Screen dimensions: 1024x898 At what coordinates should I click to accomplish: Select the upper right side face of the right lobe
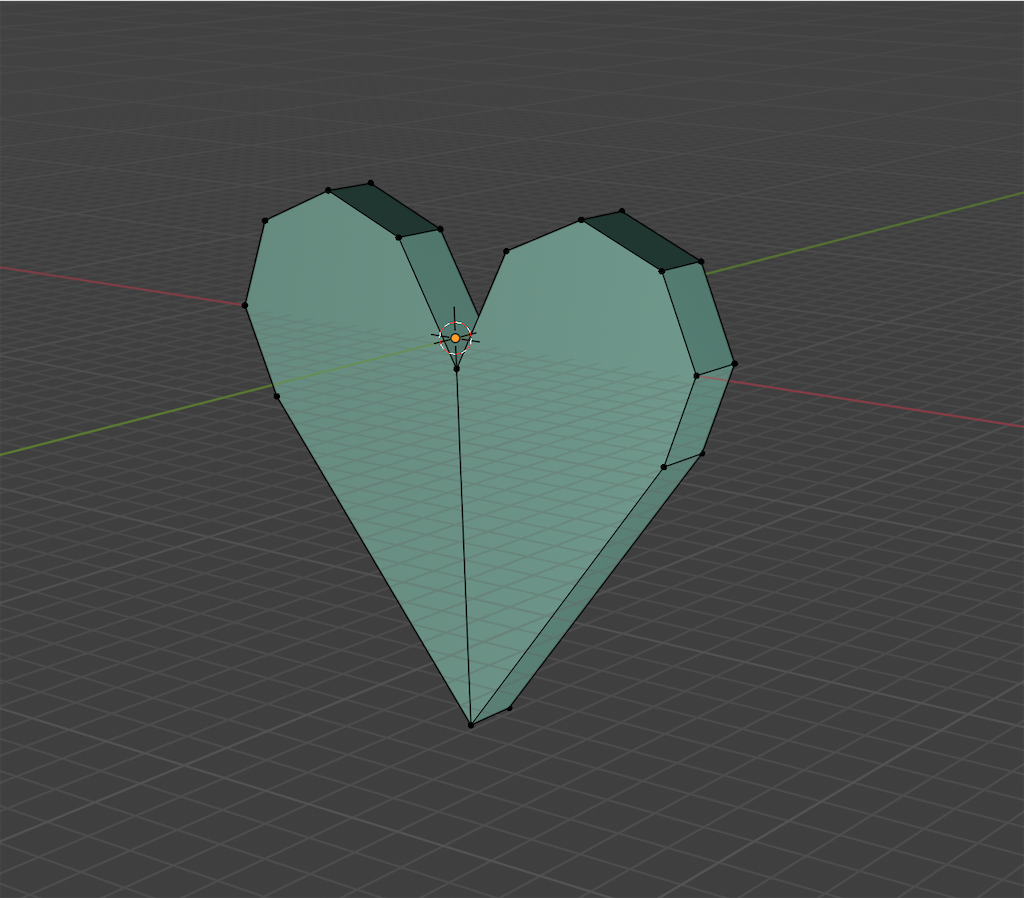(x=698, y=317)
